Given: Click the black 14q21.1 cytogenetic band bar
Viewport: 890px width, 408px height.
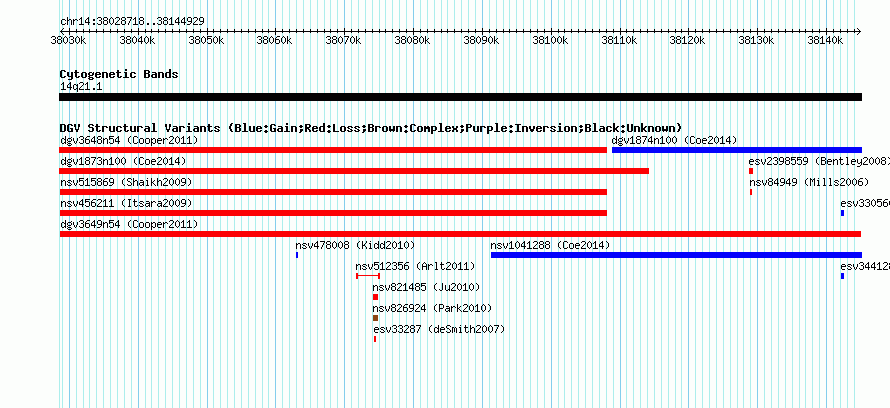Looking at the screenshot, I should tap(460, 97).
